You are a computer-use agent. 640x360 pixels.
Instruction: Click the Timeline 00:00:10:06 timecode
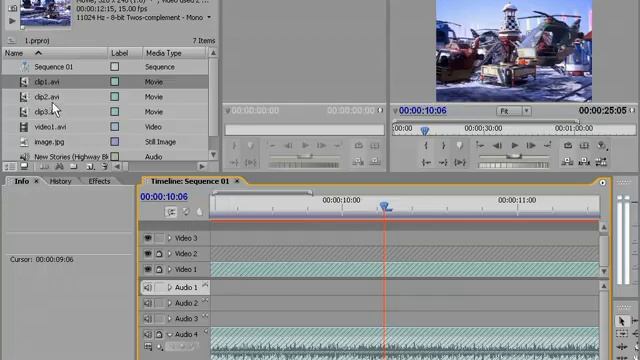pos(164,197)
